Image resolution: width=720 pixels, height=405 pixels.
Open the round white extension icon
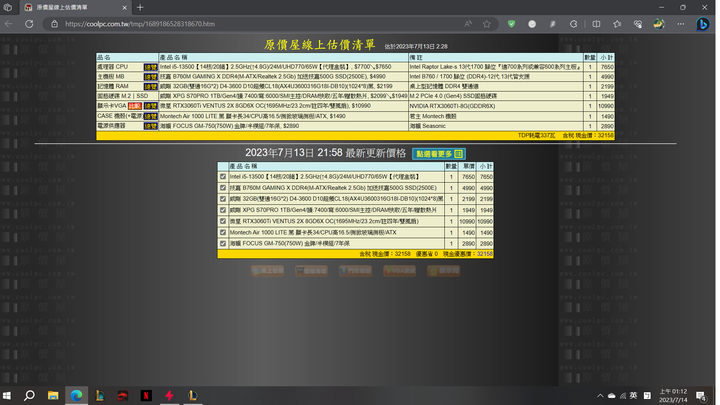tap(532, 24)
